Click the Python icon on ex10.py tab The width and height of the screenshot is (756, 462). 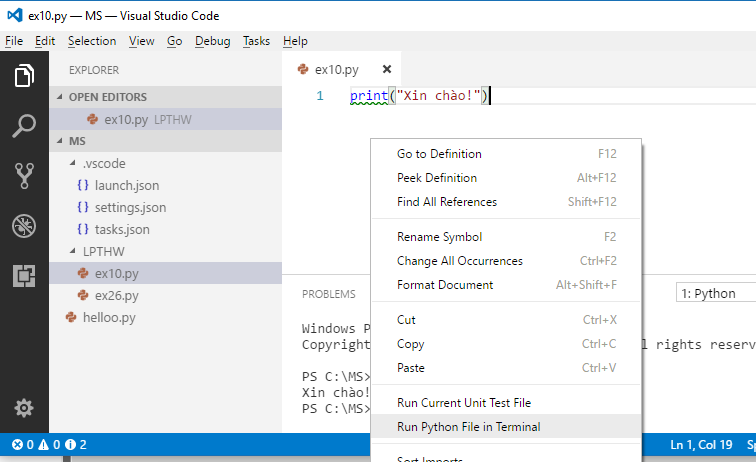[303, 69]
